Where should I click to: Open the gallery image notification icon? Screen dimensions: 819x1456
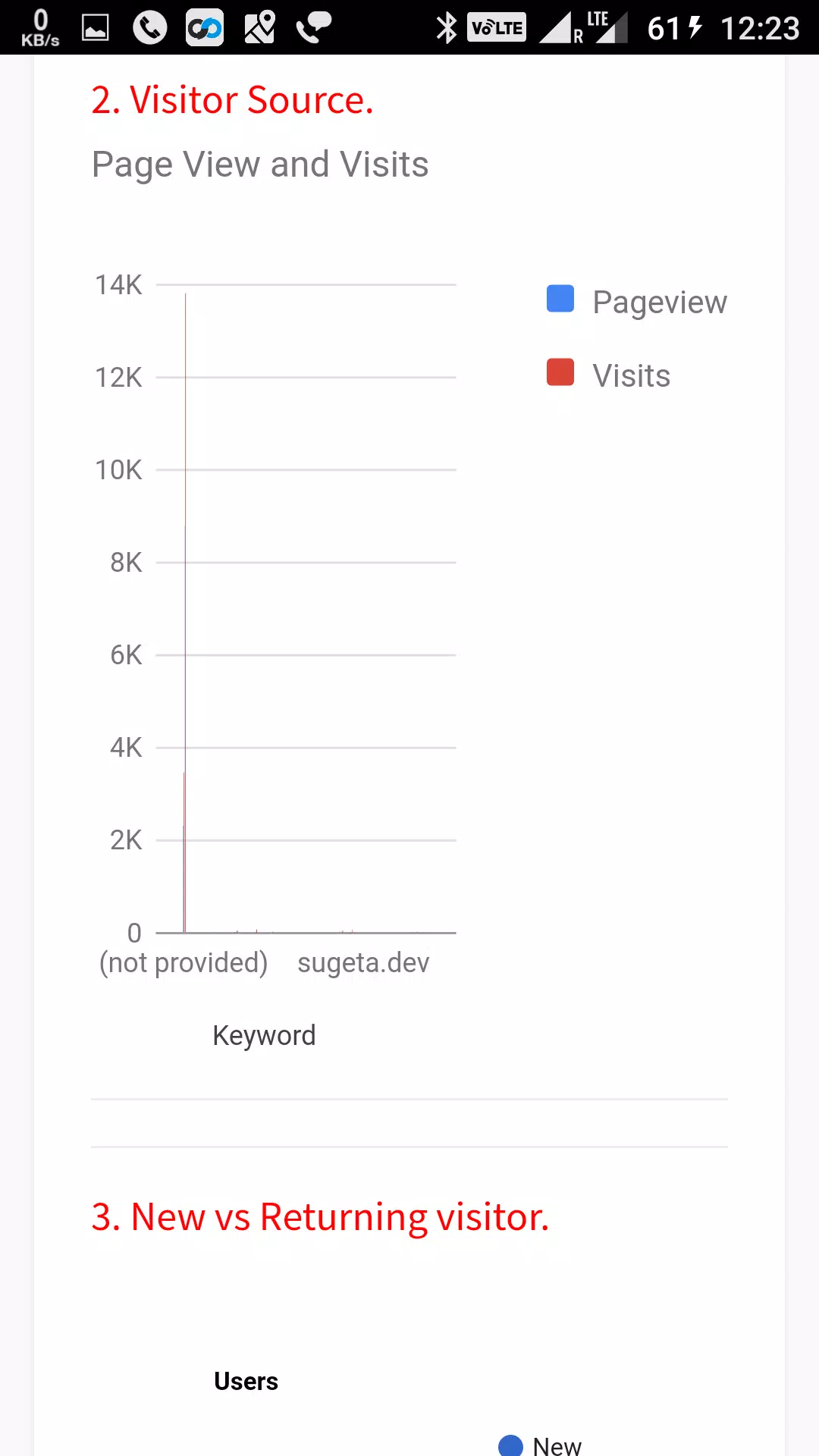click(95, 28)
